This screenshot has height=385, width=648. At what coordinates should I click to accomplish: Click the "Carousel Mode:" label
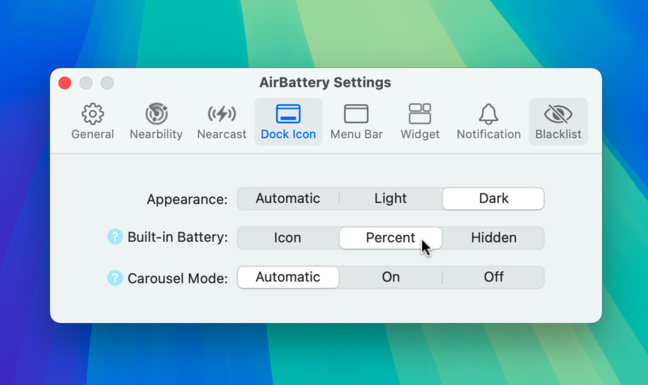178,278
